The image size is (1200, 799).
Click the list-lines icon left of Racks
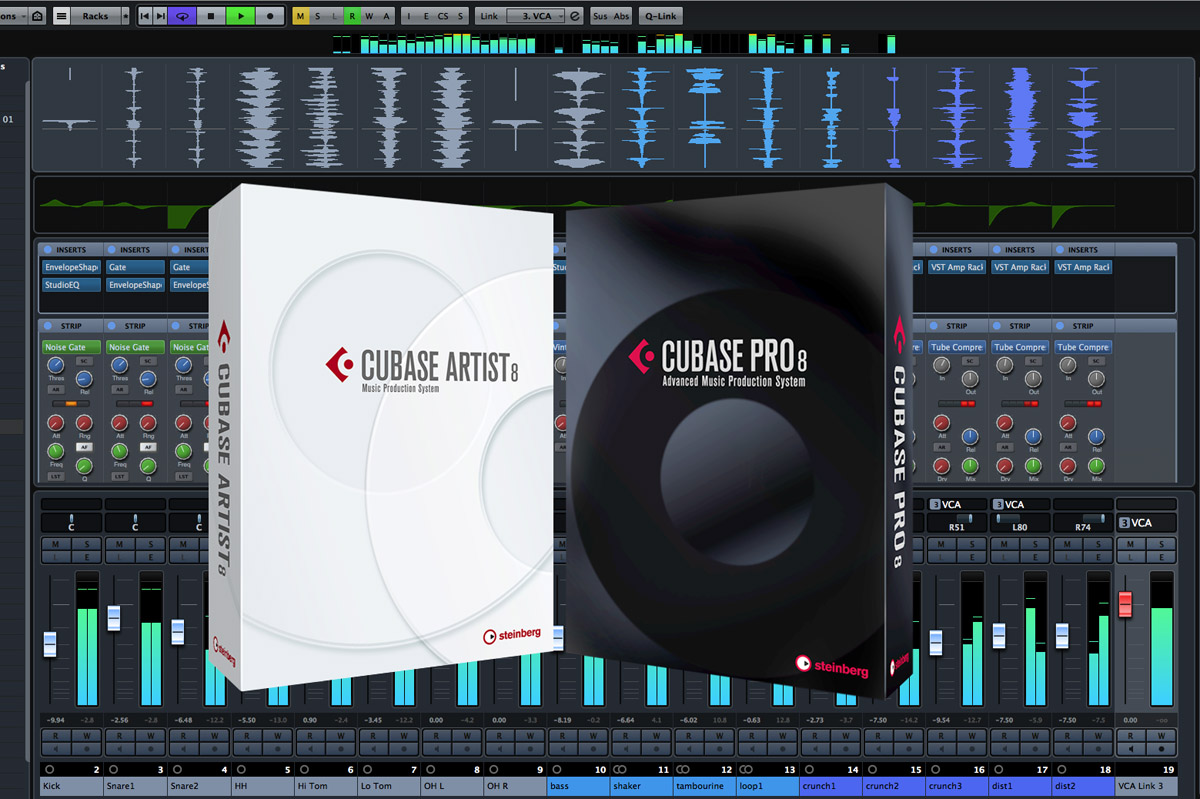click(x=61, y=16)
